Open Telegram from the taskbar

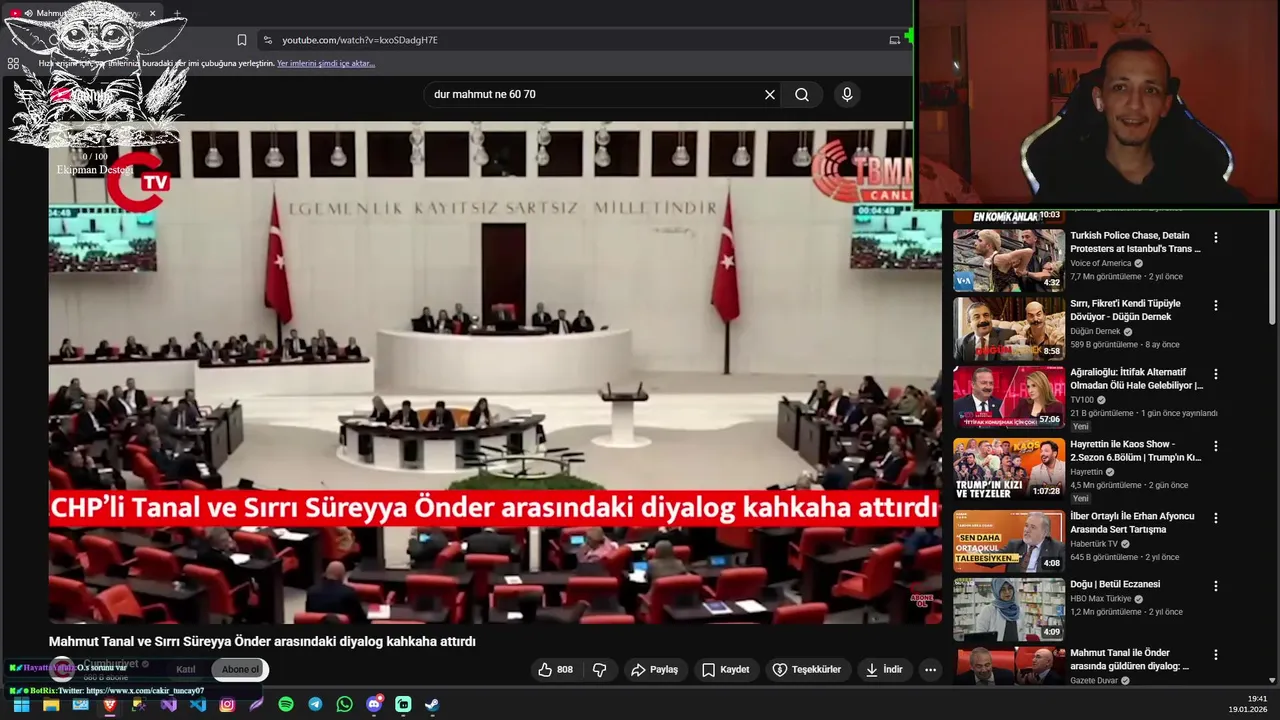(x=315, y=704)
